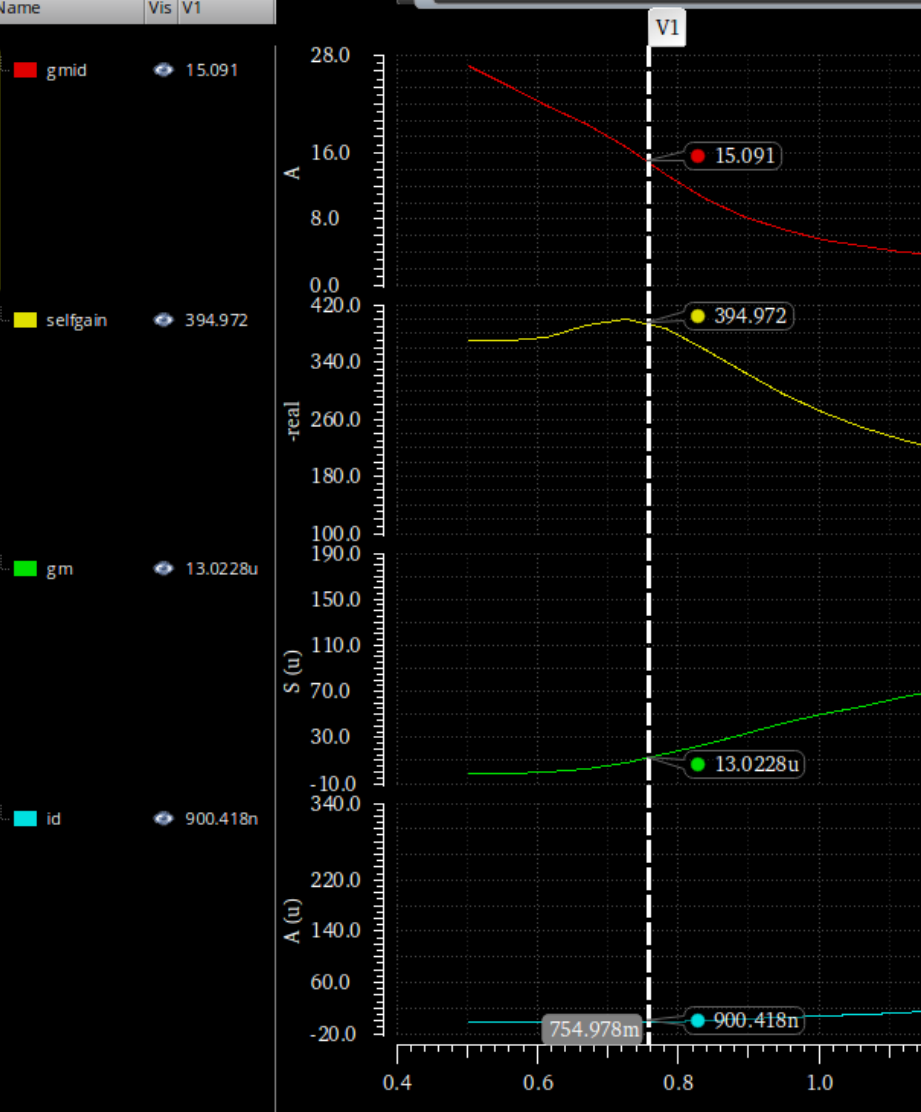Toggle visibility eye for id trace
This screenshot has width=921, height=1112.
coord(163,818)
